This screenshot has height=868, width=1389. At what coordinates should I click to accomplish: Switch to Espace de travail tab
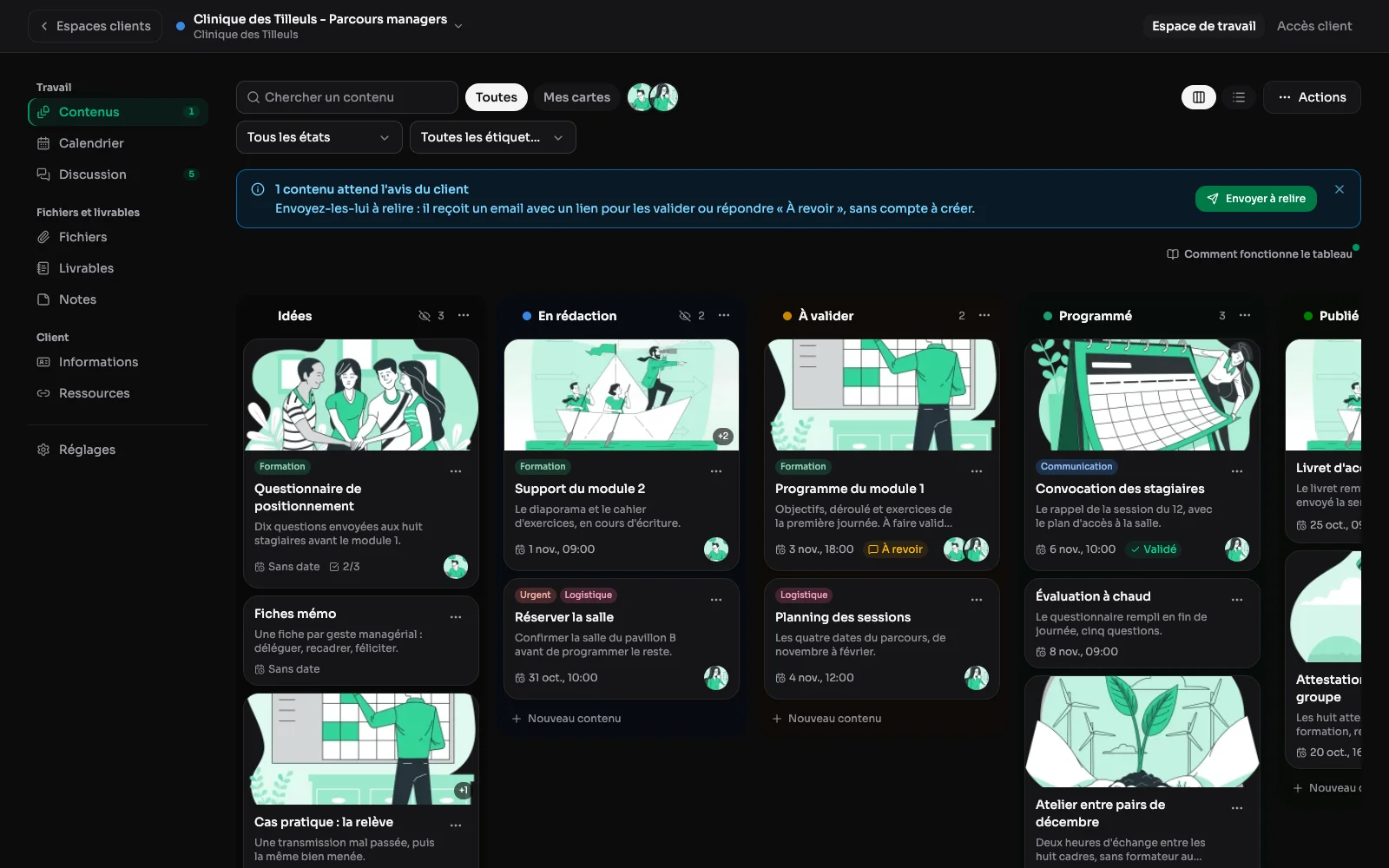(x=1203, y=26)
